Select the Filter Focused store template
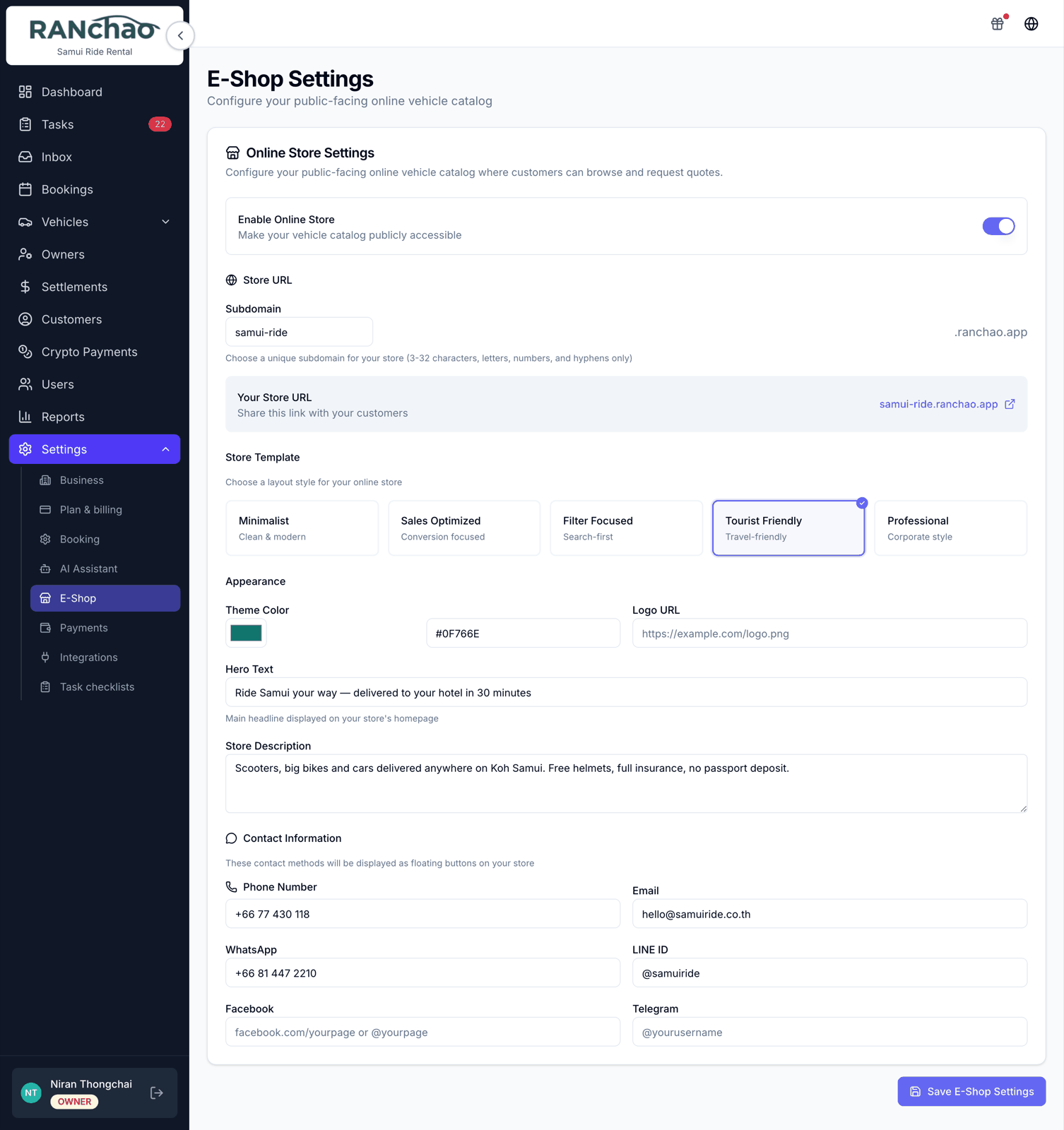The width and height of the screenshot is (1064, 1130). pos(626,528)
